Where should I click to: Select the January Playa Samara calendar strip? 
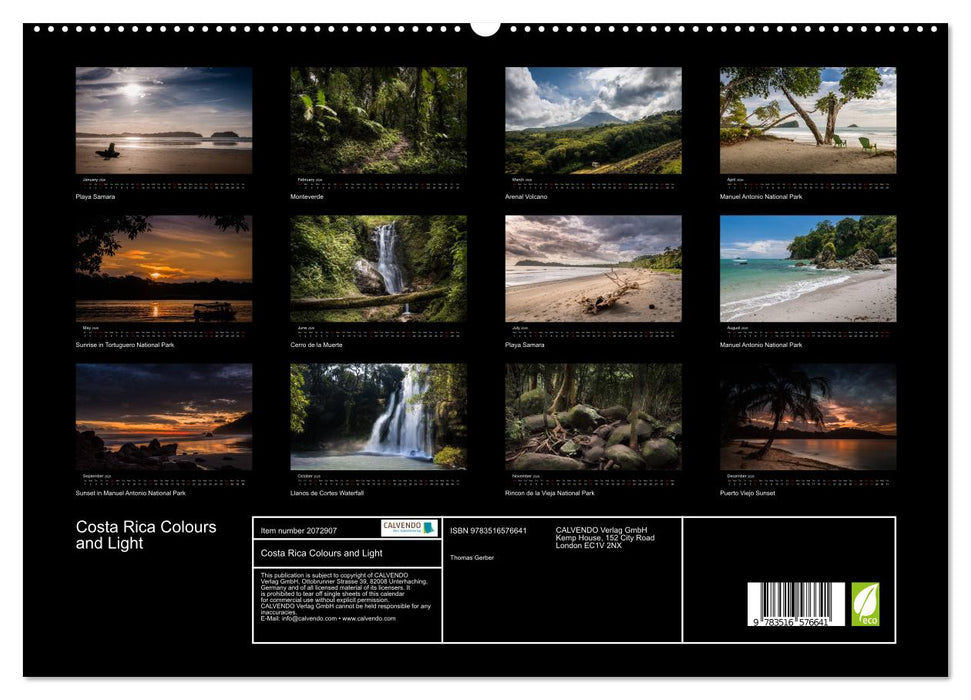[x=163, y=182]
